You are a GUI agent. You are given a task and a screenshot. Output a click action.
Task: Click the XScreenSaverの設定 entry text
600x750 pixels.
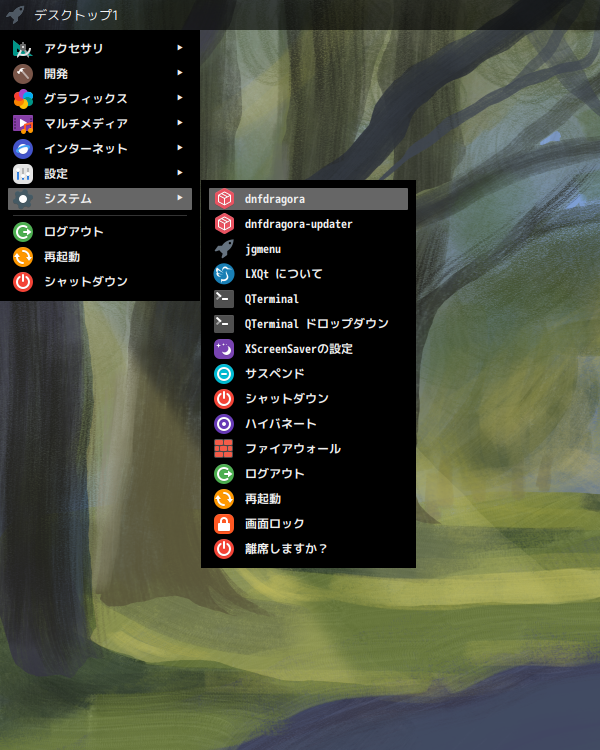click(299, 349)
